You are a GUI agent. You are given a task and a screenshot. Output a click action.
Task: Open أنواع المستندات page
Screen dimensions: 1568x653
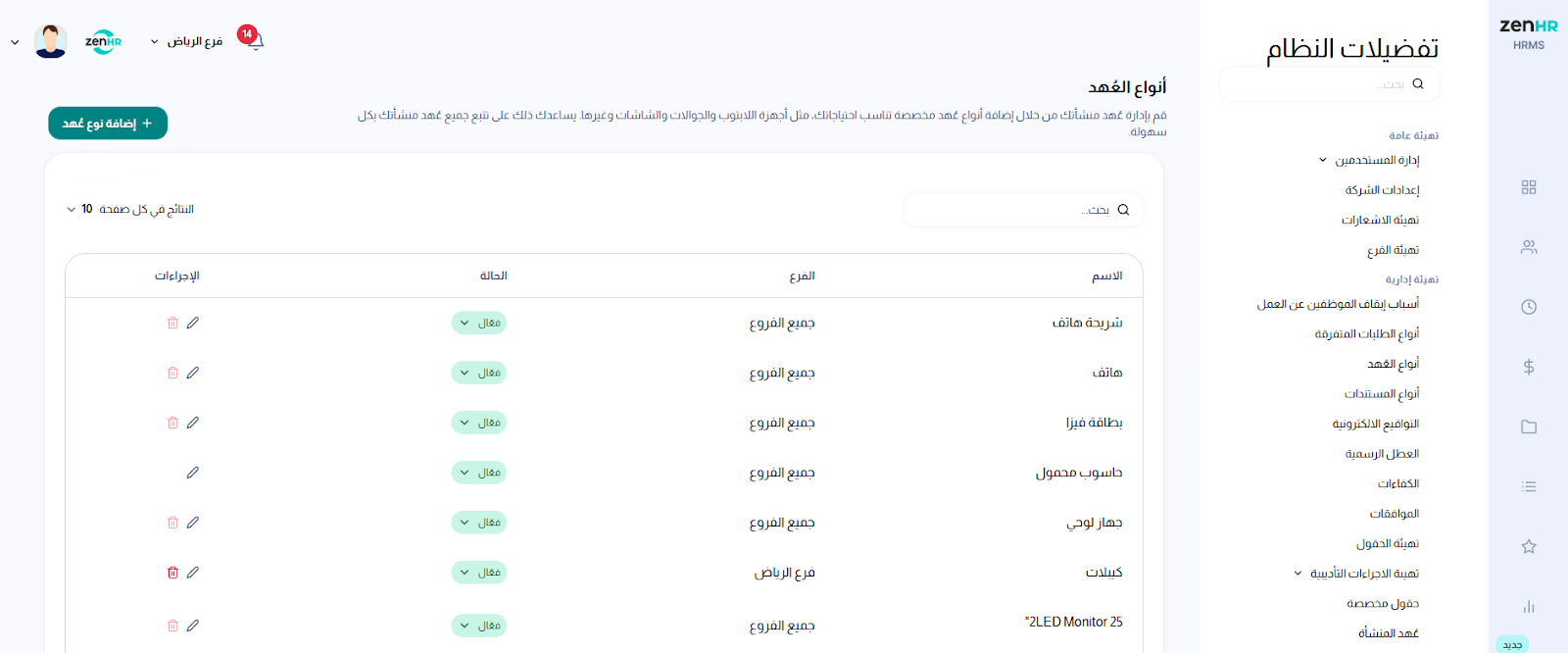[x=1382, y=394]
